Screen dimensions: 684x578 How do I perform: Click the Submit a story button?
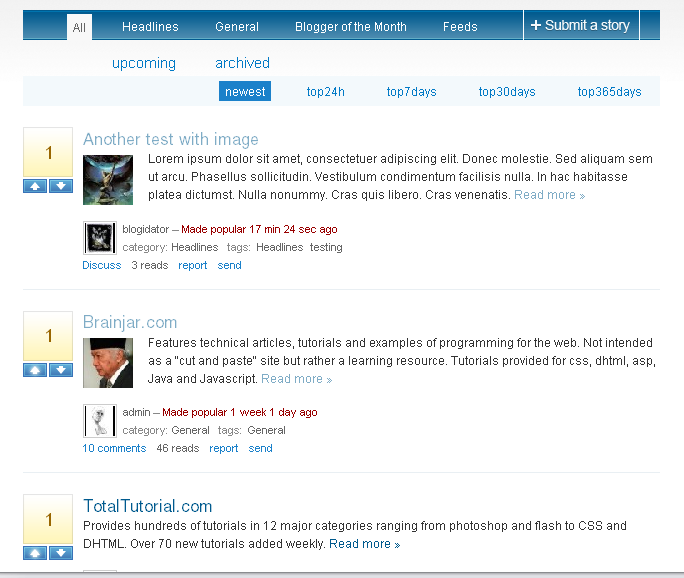click(581, 25)
